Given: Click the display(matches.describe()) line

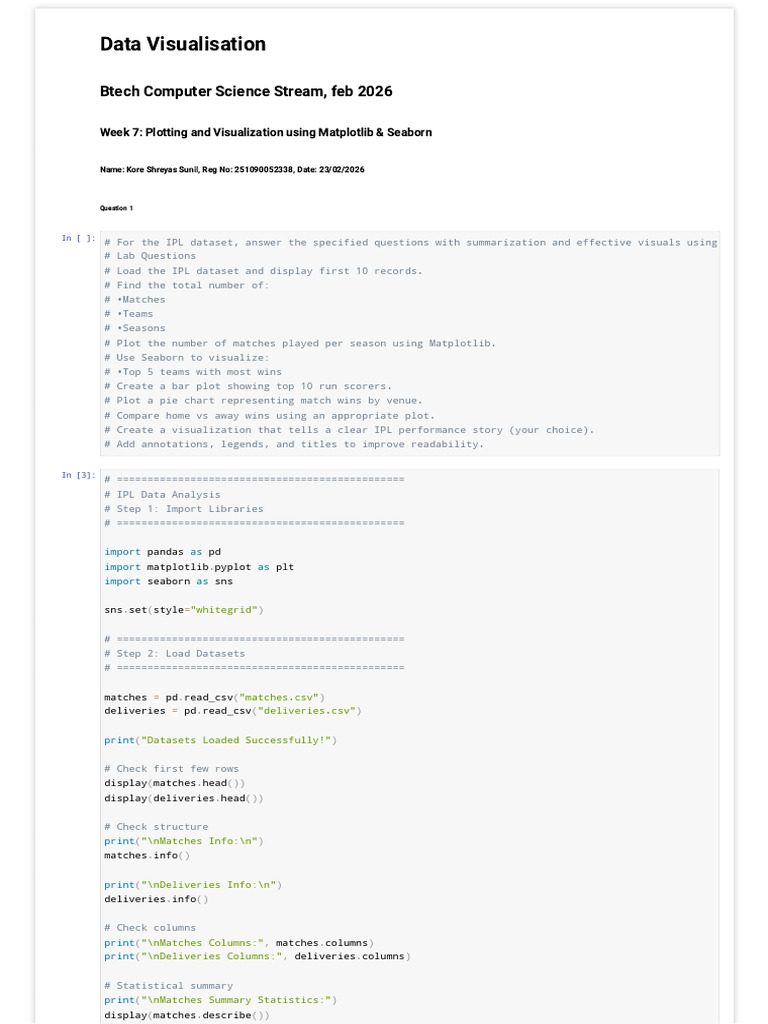Looking at the screenshot, I should click(187, 1016).
